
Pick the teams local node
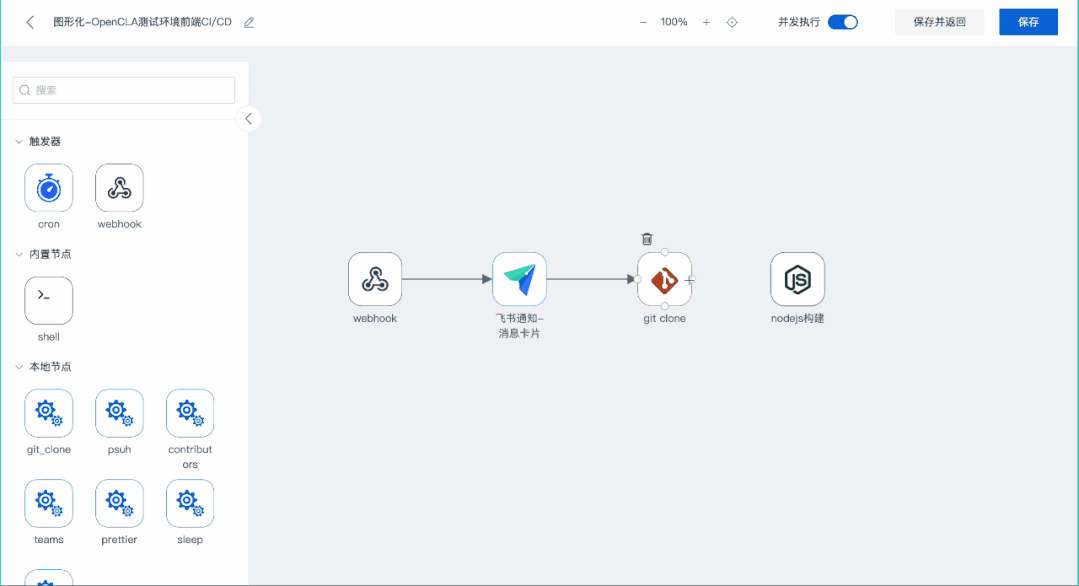point(49,503)
